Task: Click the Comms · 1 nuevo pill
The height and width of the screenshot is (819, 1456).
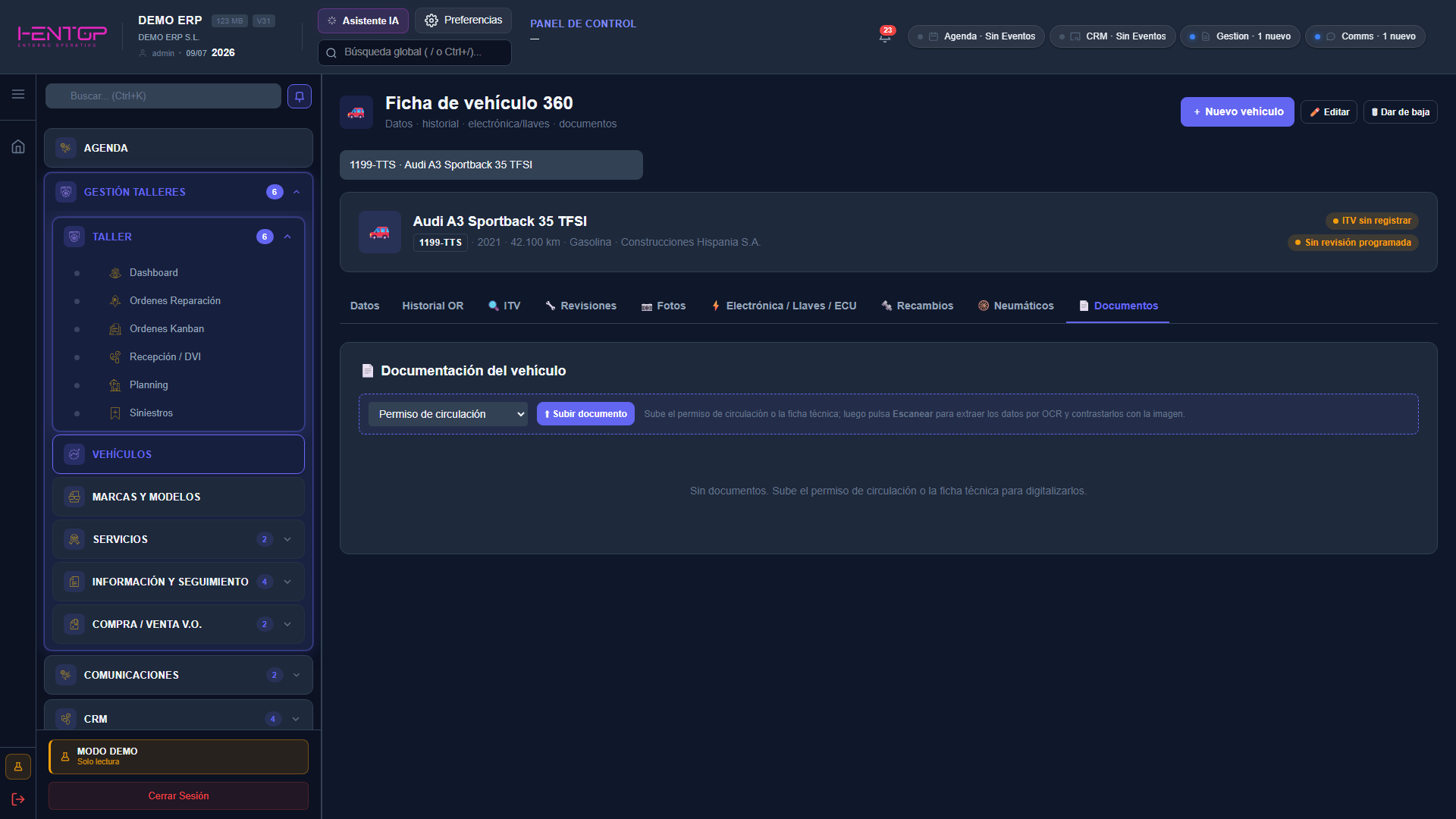Action: [1365, 36]
